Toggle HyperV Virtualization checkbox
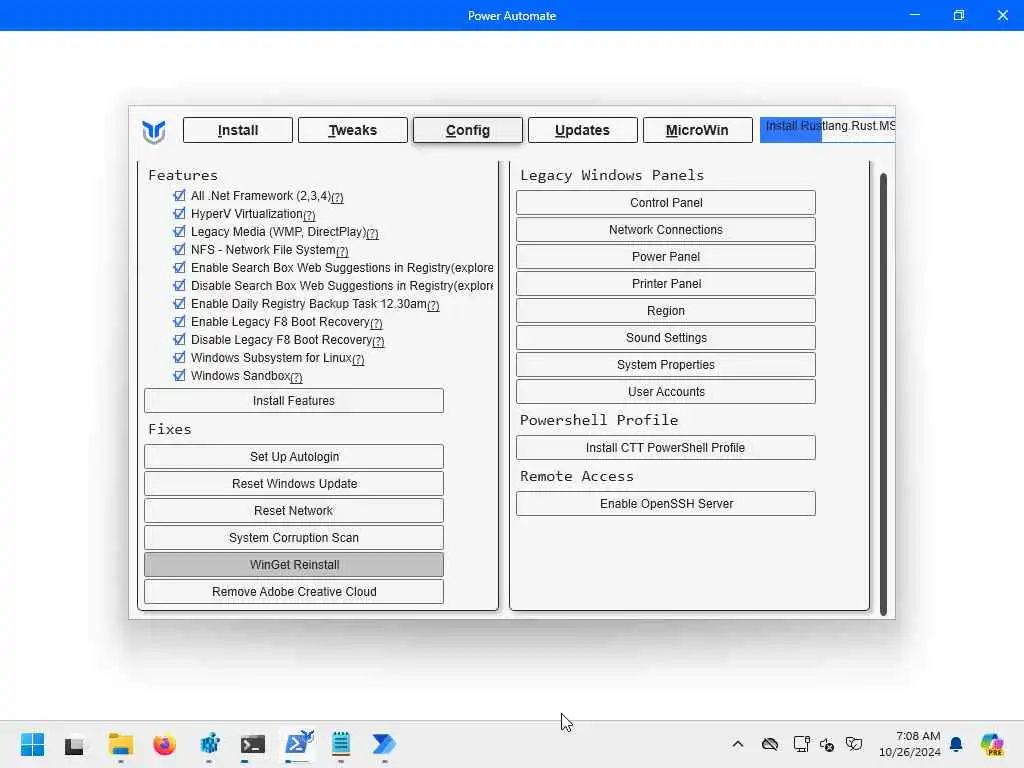 point(179,213)
